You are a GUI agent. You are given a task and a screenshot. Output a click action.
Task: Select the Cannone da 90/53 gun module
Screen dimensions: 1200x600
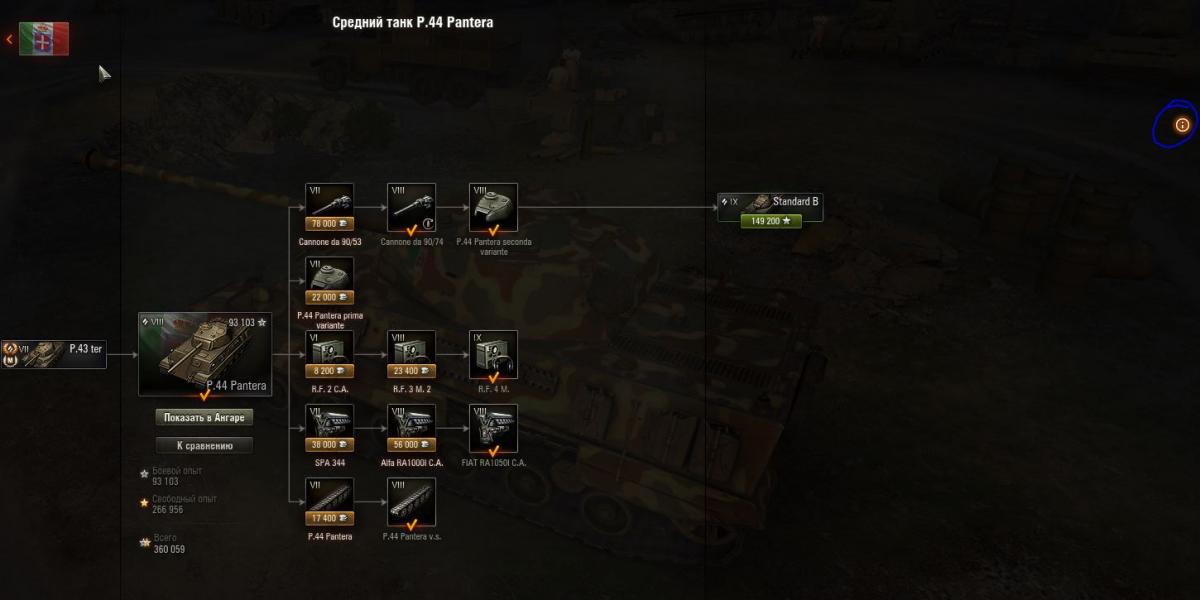pos(329,208)
